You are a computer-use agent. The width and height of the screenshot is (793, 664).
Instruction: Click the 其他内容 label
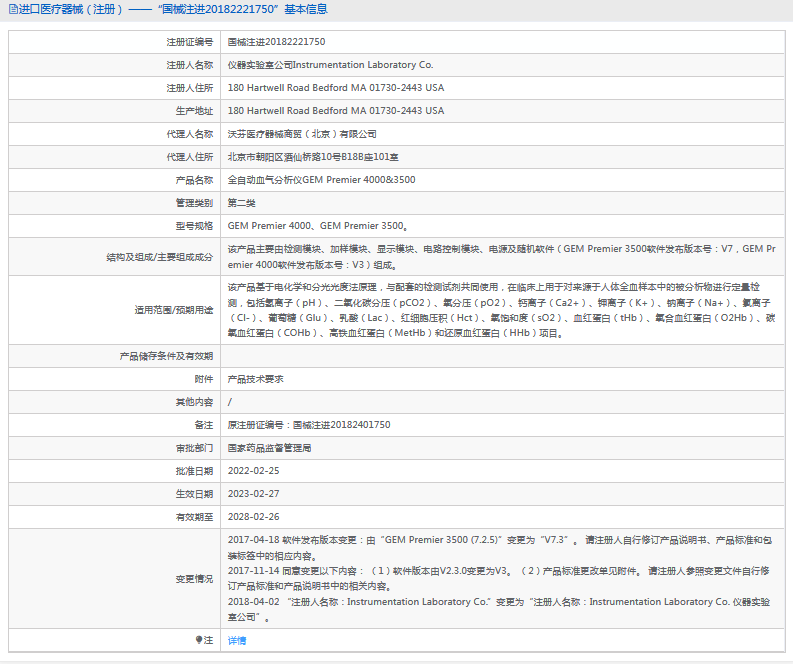click(x=194, y=402)
